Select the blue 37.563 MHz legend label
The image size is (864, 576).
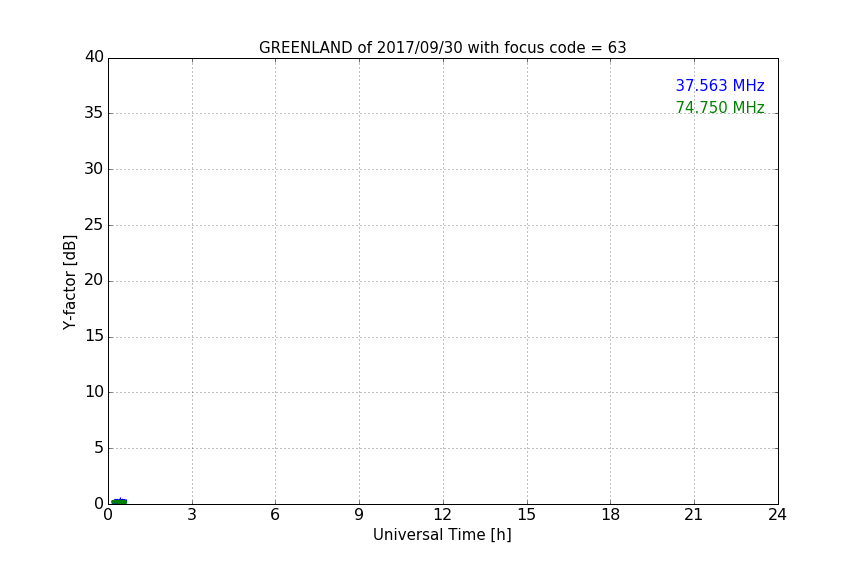[x=720, y=85]
